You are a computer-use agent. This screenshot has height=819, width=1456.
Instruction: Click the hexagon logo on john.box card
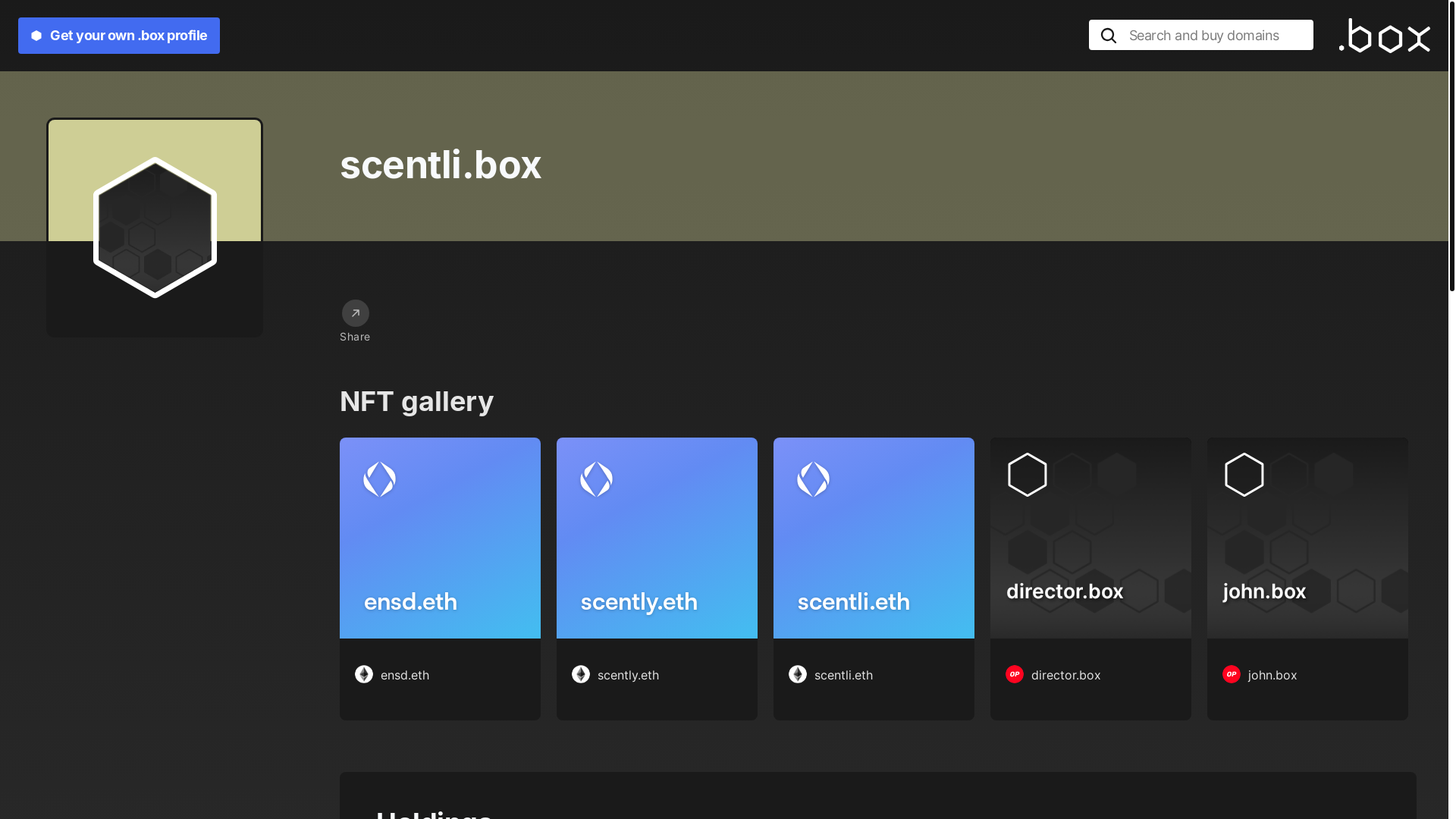pos(1244,475)
